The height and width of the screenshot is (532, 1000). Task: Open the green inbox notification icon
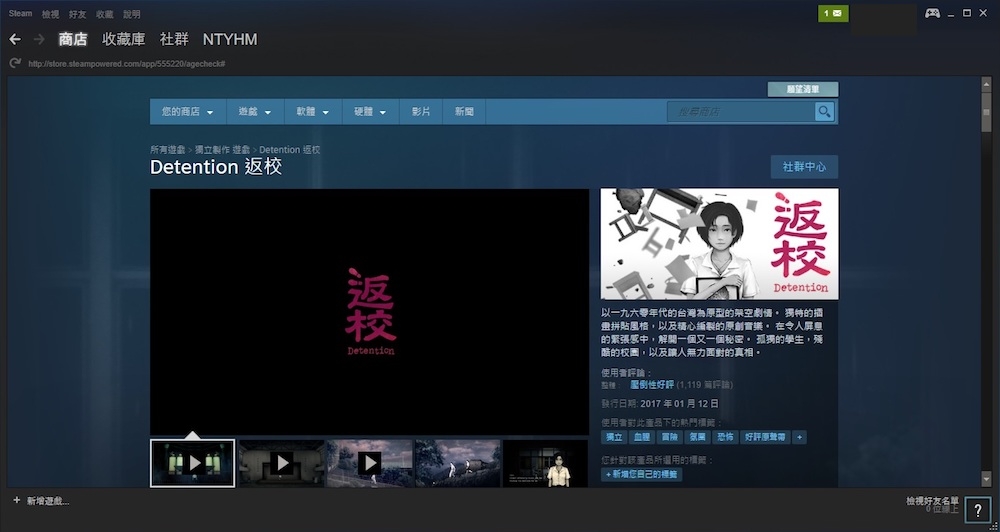(833, 13)
